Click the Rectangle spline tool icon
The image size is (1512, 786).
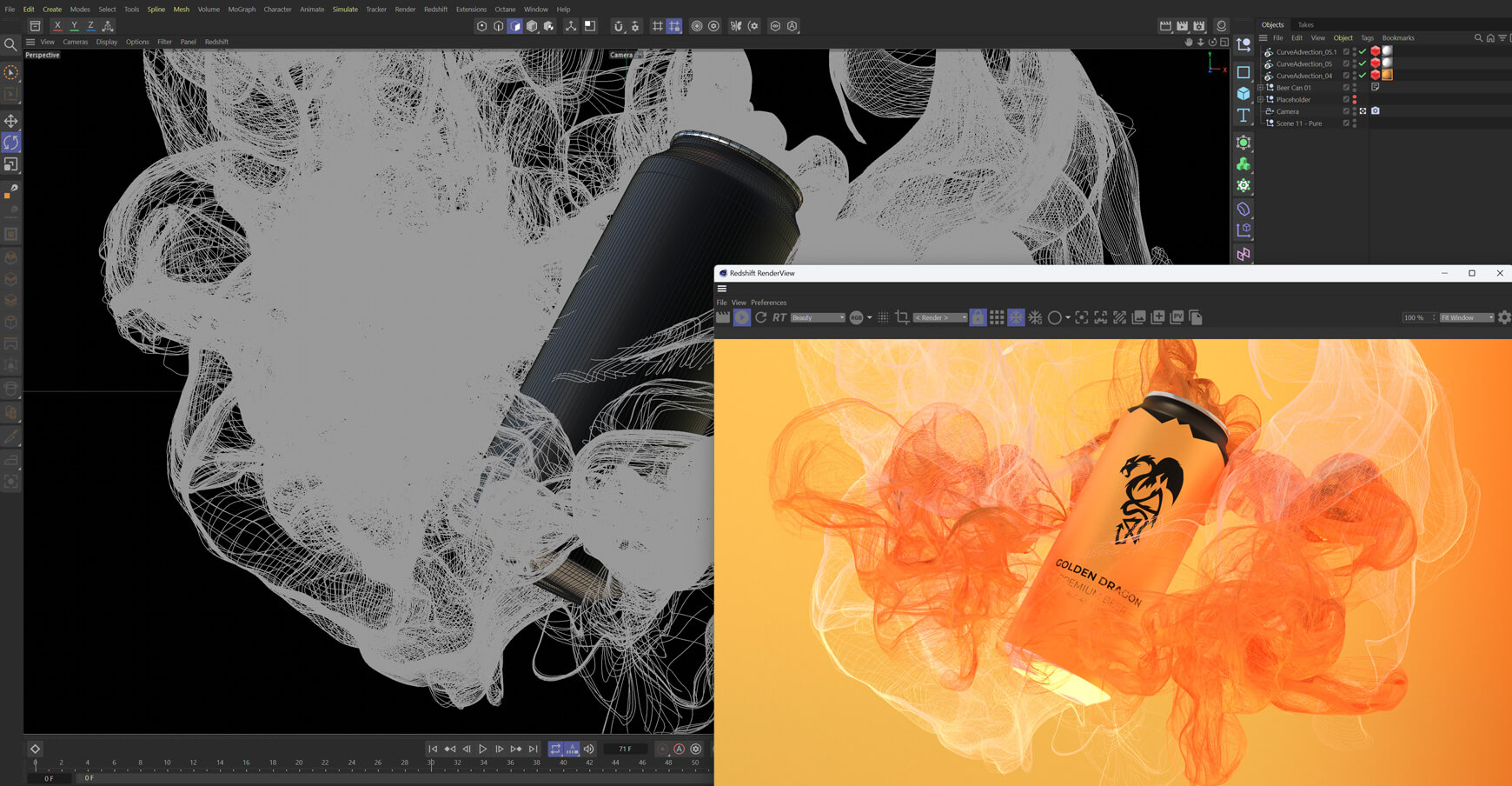pyautogui.click(x=1243, y=72)
